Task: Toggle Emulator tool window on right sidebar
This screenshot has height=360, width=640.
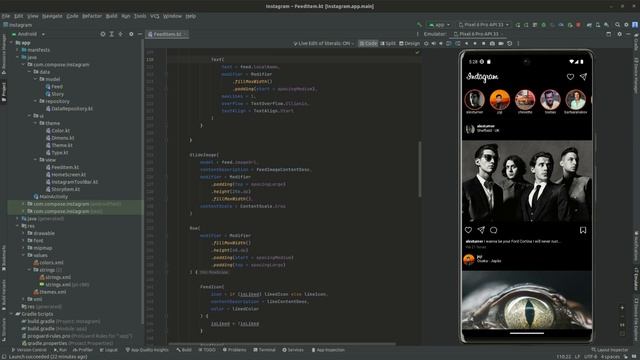Action: coord(636,278)
